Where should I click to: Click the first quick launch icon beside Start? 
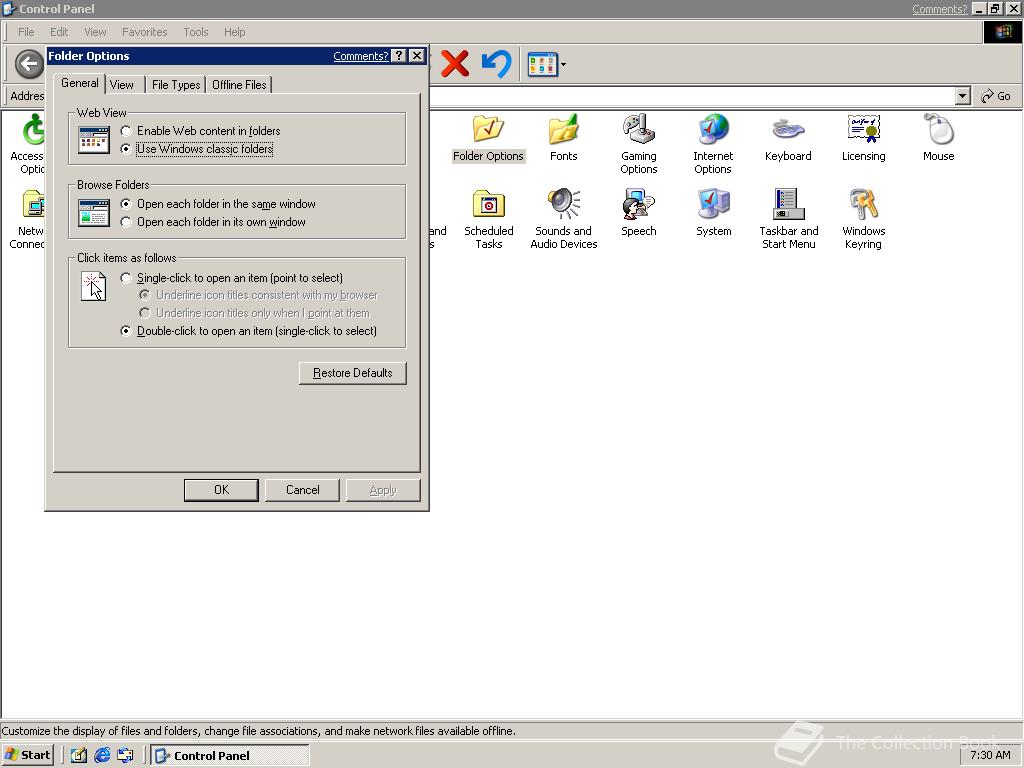79,755
